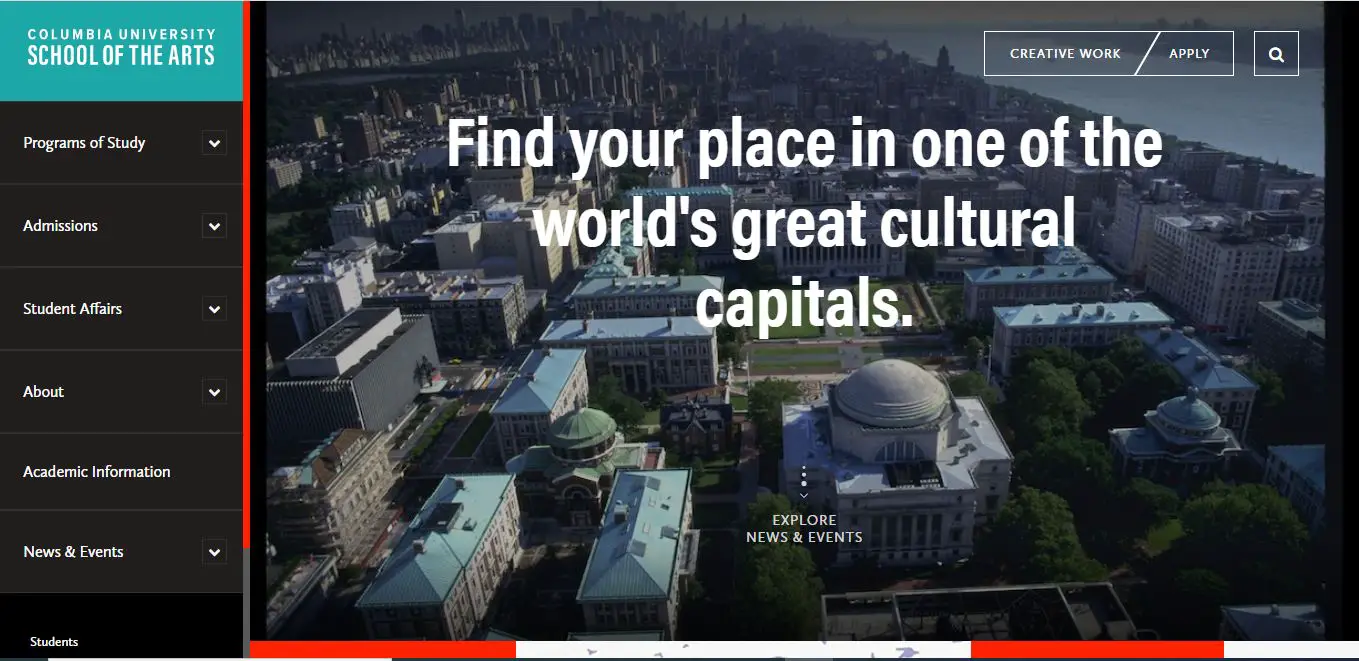Click the dotted scroll indicator above Explore
The image size is (1359, 661).
[x=803, y=478]
